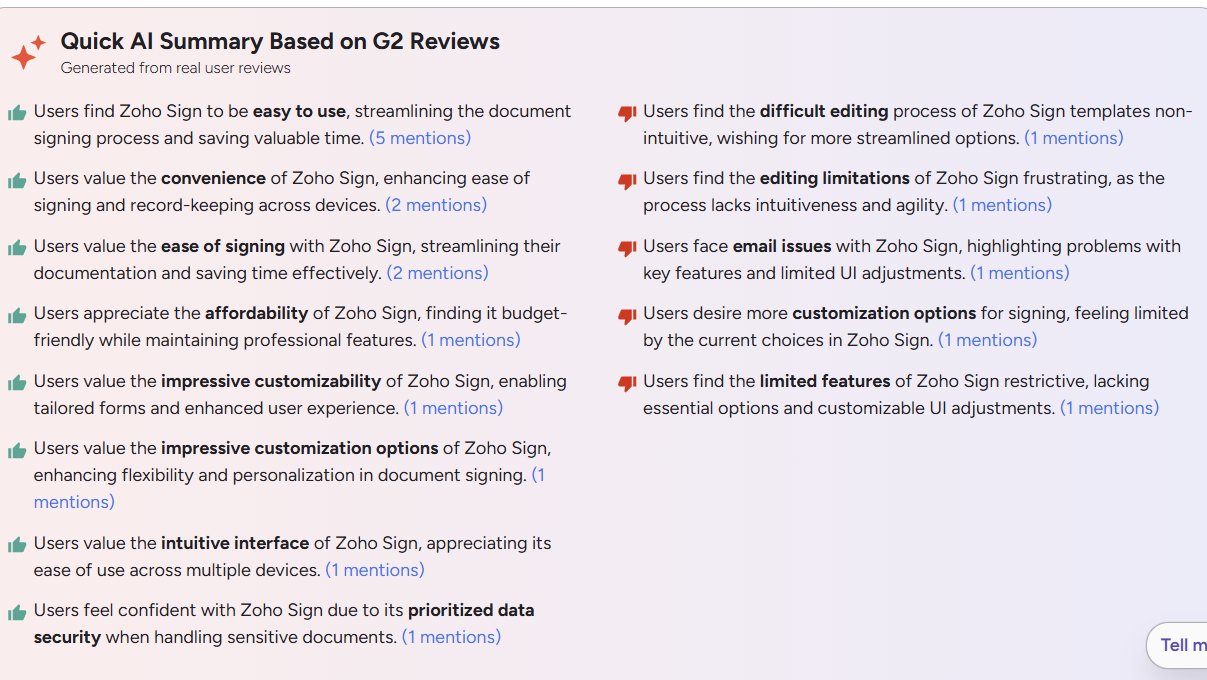The width and height of the screenshot is (1207, 680).
Task: Select the thumbs-up icon next to convenience
Action: (17, 179)
